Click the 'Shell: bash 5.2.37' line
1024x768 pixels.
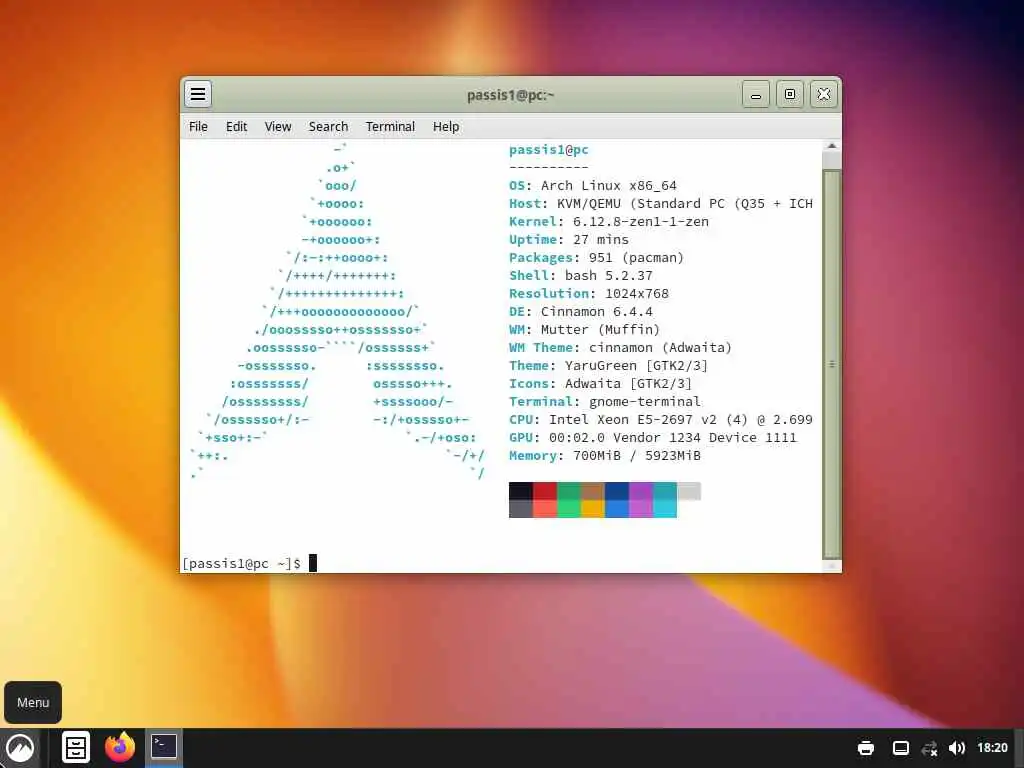click(581, 276)
